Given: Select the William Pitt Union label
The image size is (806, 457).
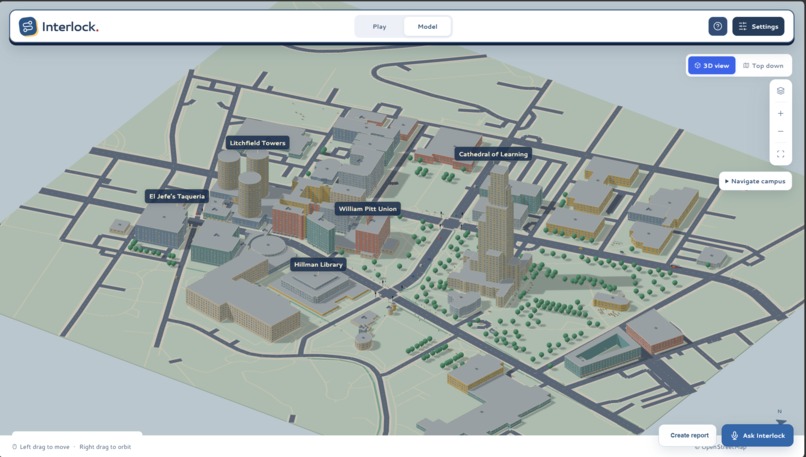Looking at the screenshot, I should 368,209.
